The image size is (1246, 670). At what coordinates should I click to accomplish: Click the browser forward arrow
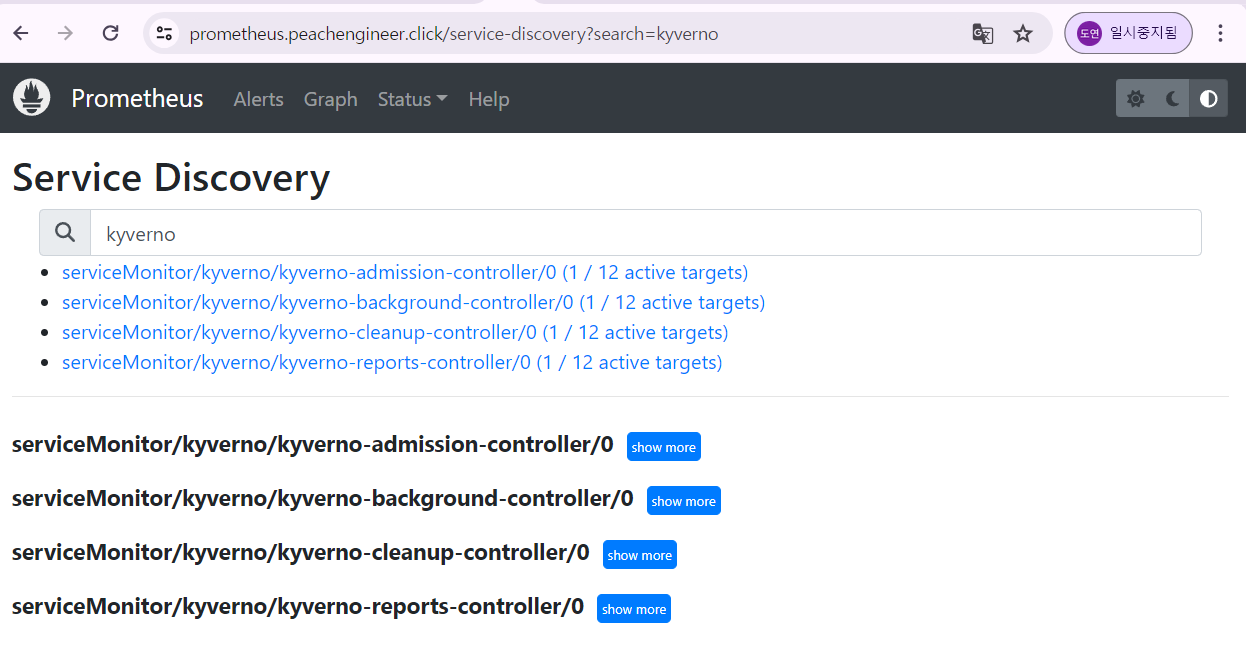[x=66, y=33]
